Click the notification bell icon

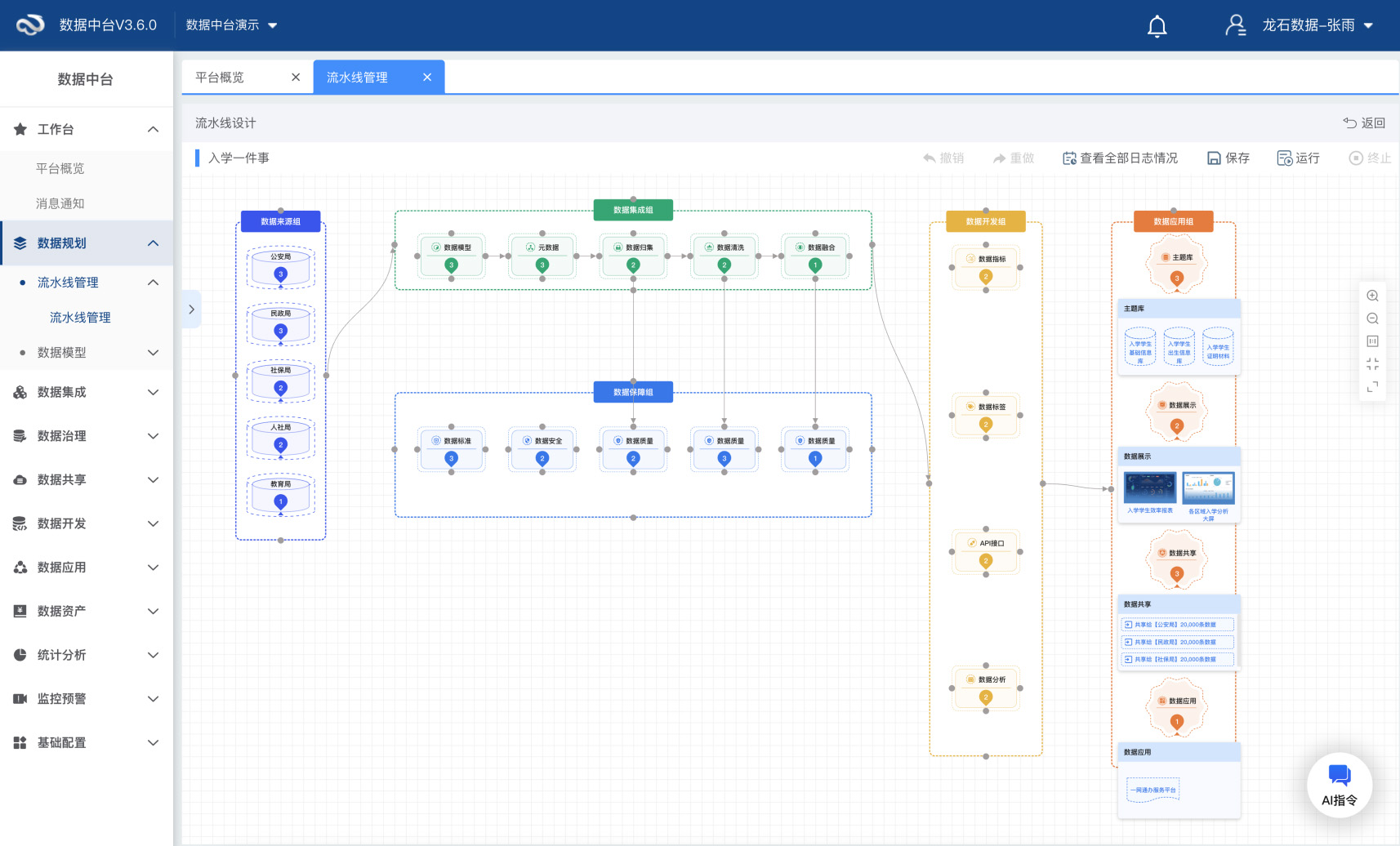[1157, 26]
